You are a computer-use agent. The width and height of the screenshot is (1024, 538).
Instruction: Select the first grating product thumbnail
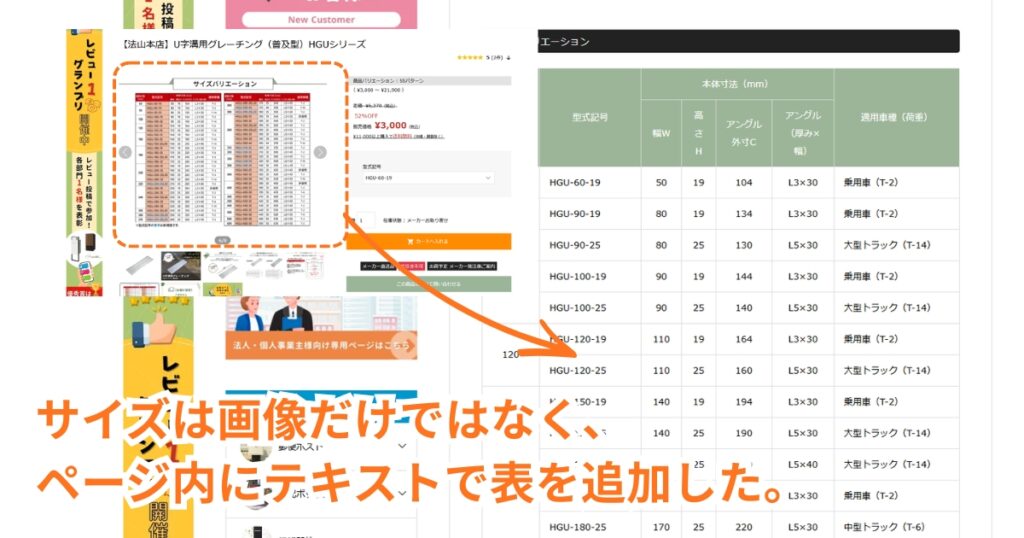click(x=139, y=266)
